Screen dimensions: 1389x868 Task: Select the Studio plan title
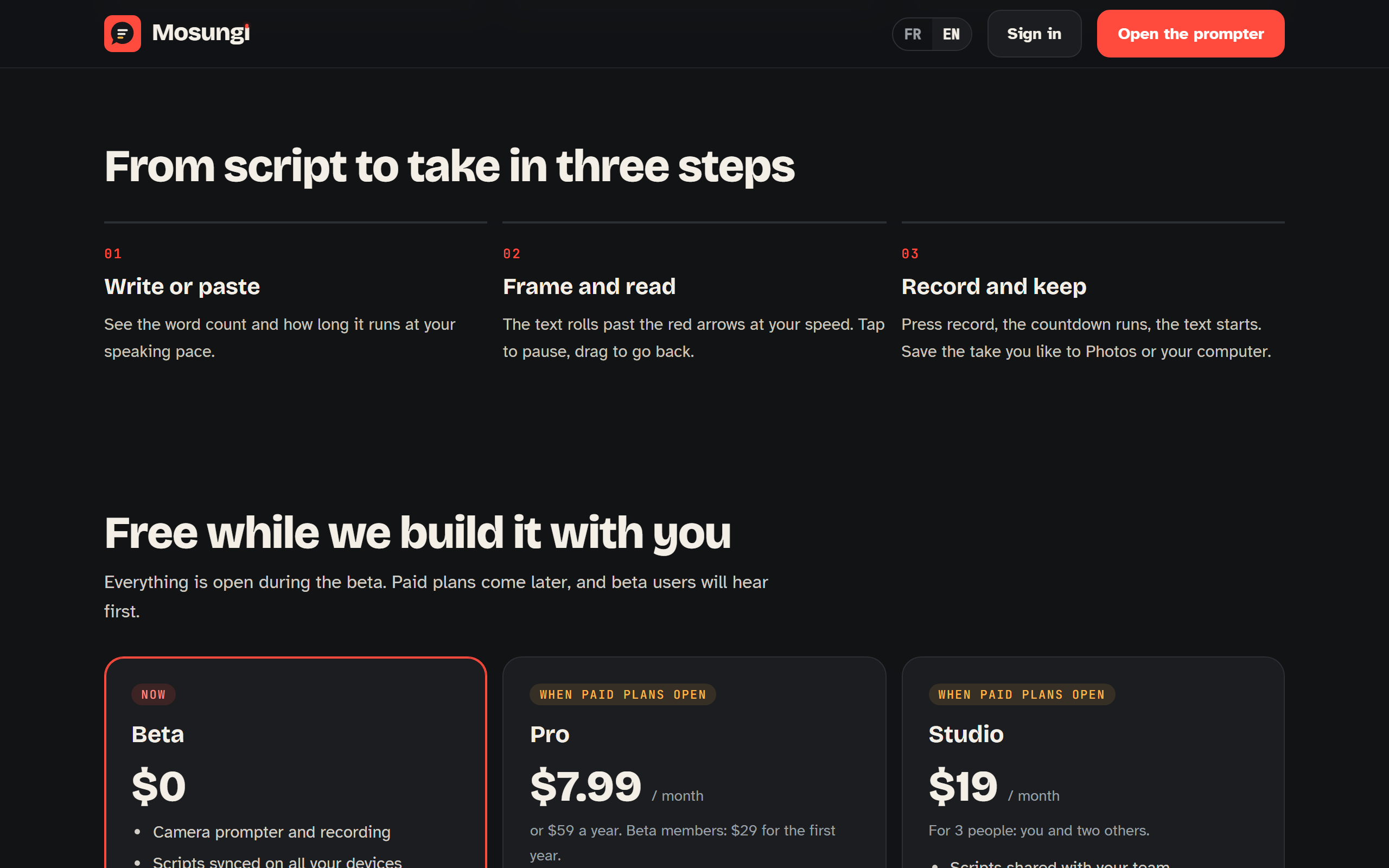point(966,735)
